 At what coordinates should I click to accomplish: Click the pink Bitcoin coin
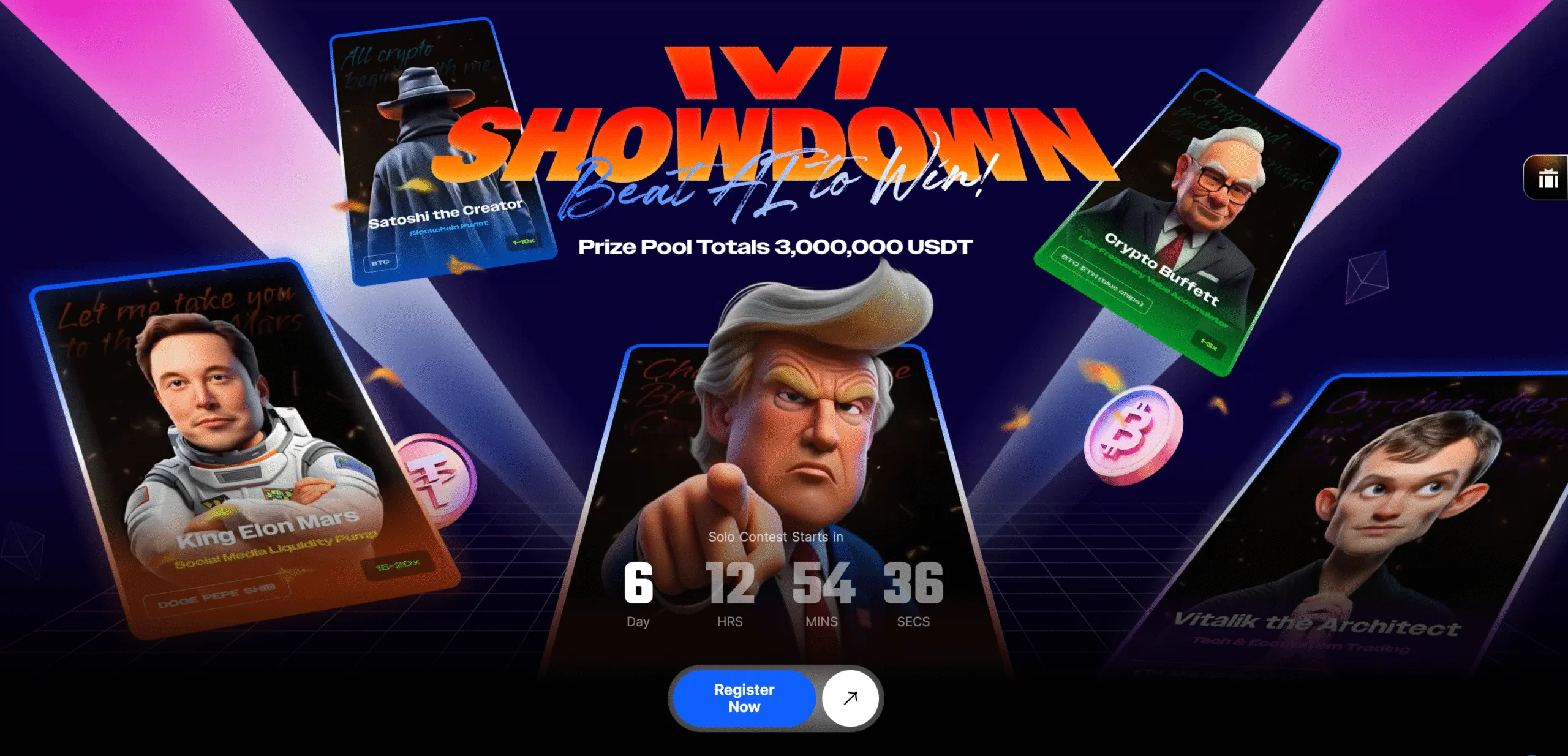click(1133, 434)
